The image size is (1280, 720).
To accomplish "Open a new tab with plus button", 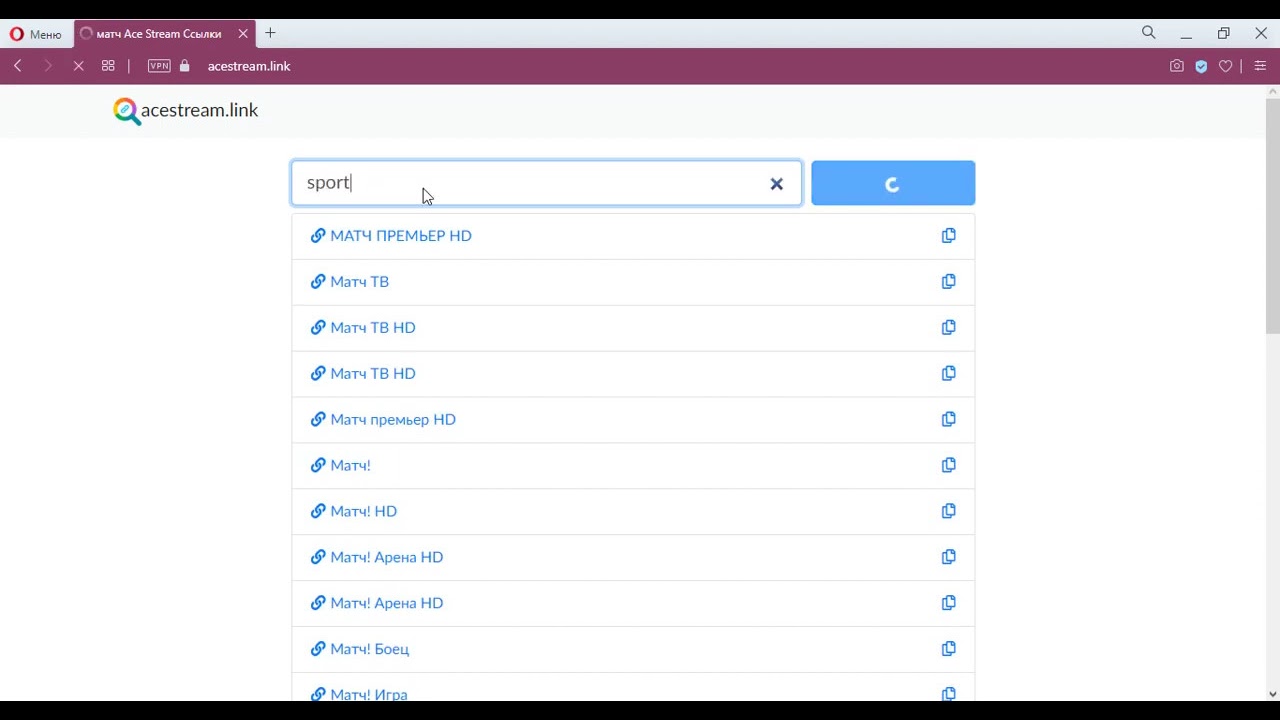I will tap(270, 33).
